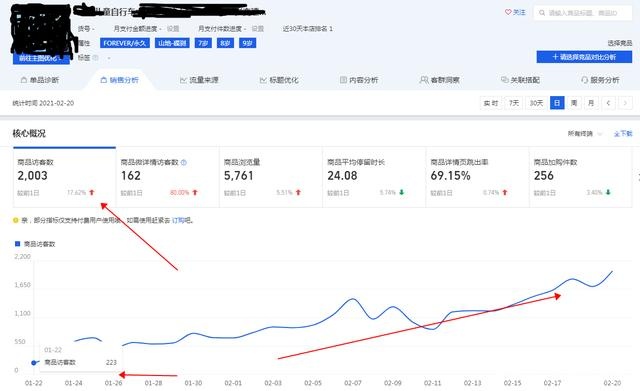
Task: Open the 服务分析 tab
Action: (600, 80)
